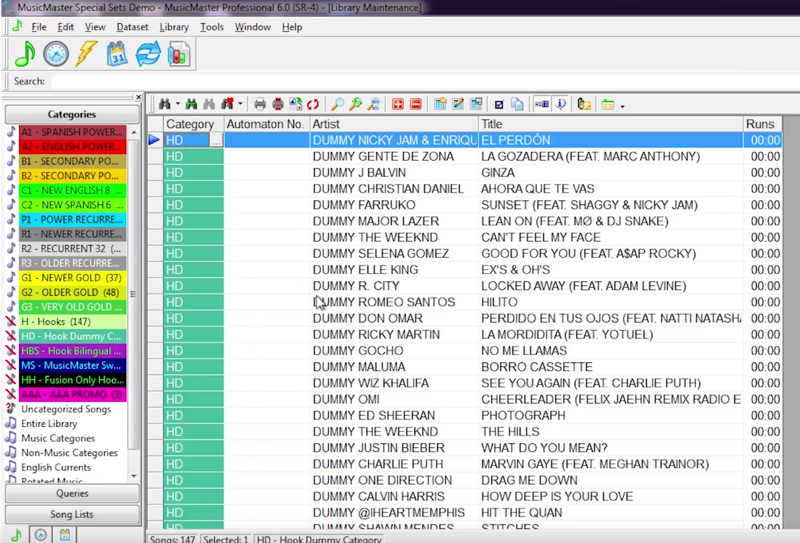Open the Edit menu
This screenshot has width=800, height=543.
click(x=65, y=27)
